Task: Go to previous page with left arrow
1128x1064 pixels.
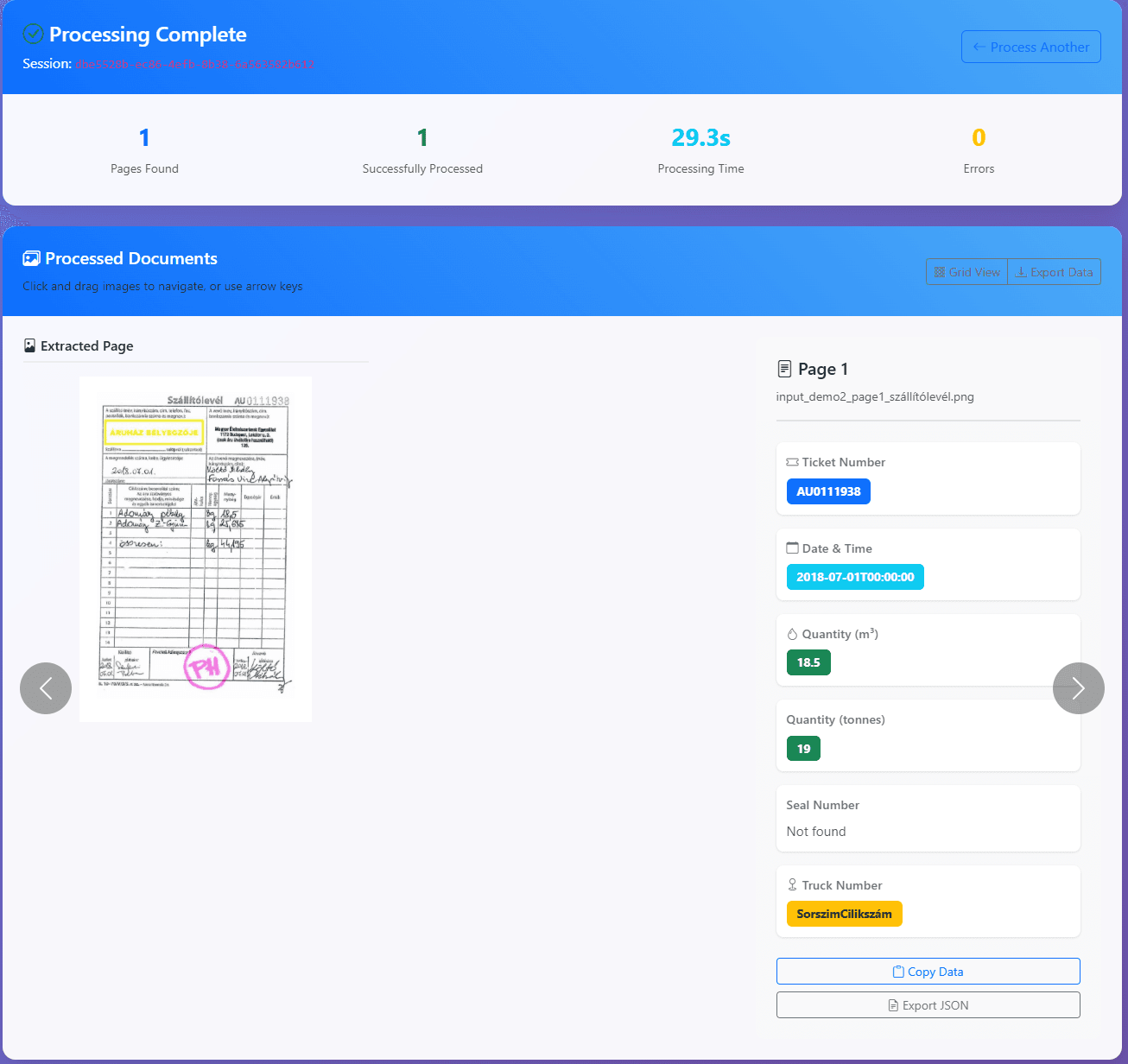Action: coord(46,688)
